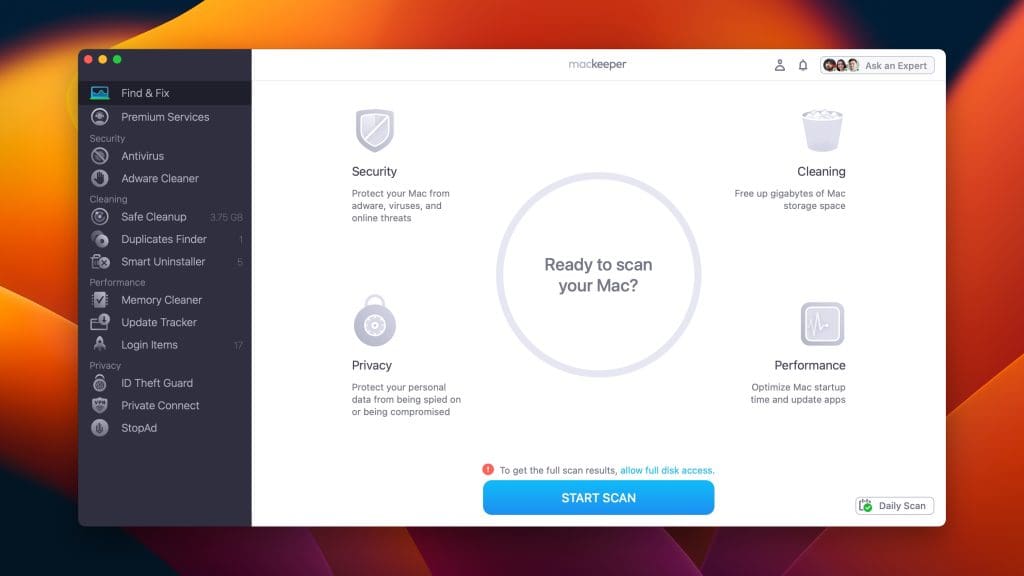Click the expert avatars in Ask an Expert
Screen dimensions: 1024x576
tap(841, 65)
